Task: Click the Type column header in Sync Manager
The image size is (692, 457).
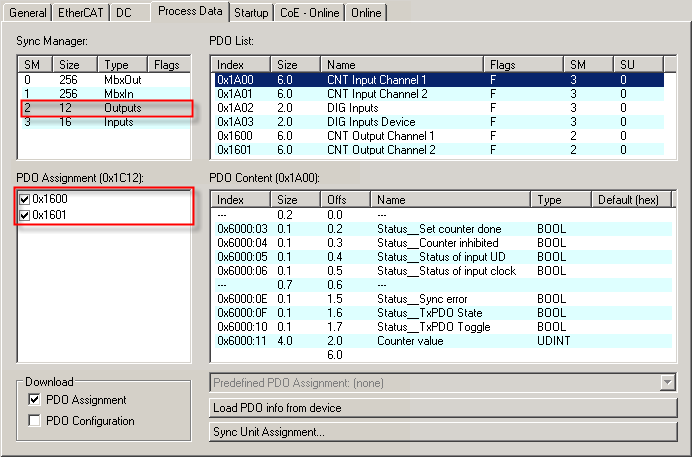Action: click(x=122, y=64)
